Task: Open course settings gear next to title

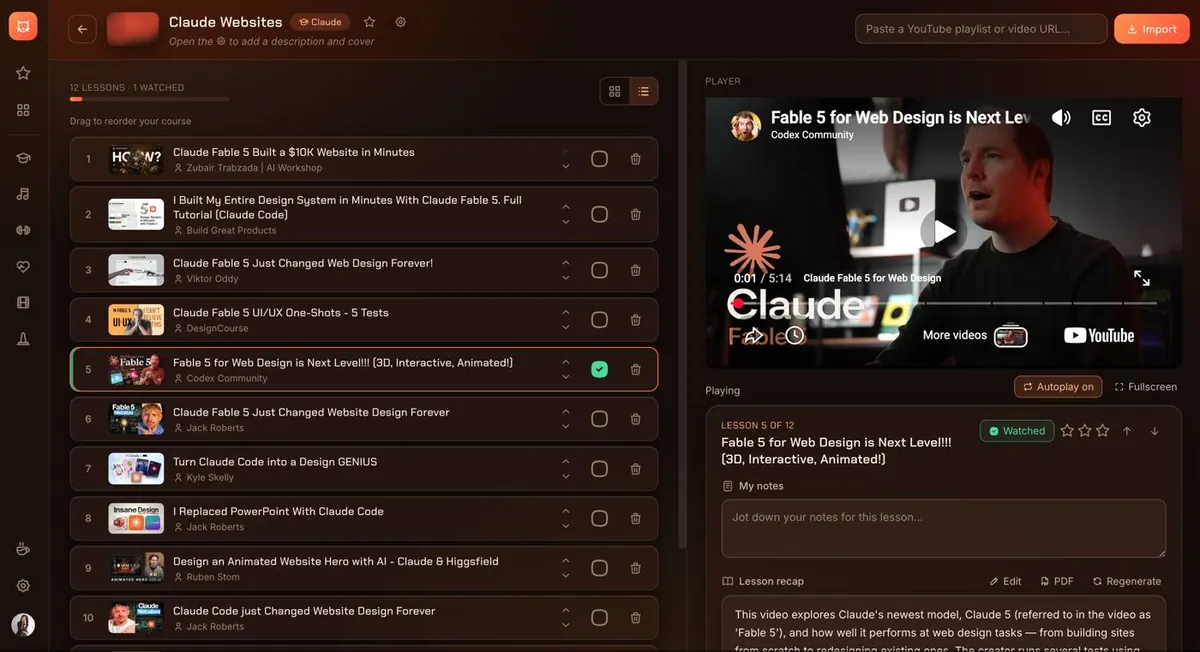Action: (x=401, y=22)
